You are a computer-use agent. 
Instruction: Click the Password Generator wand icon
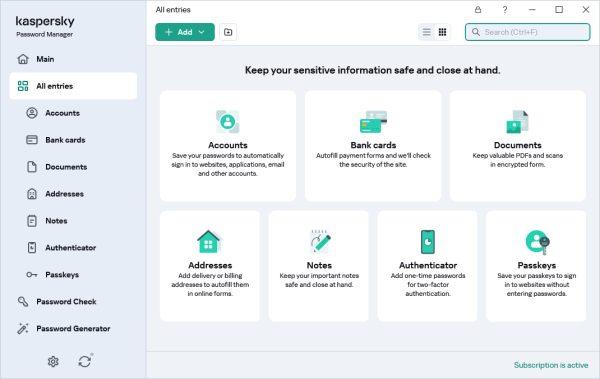[23, 328]
